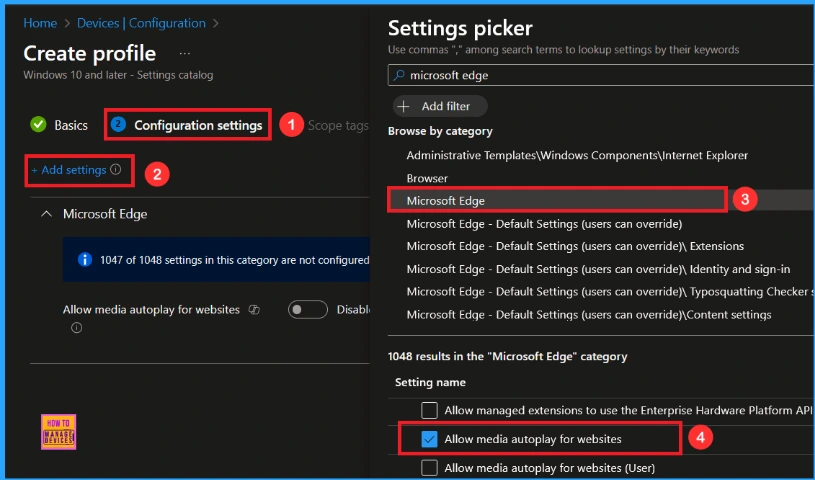Select the Default Settings Extensions category
Screen dimensions: 815x480
(x=575, y=247)
